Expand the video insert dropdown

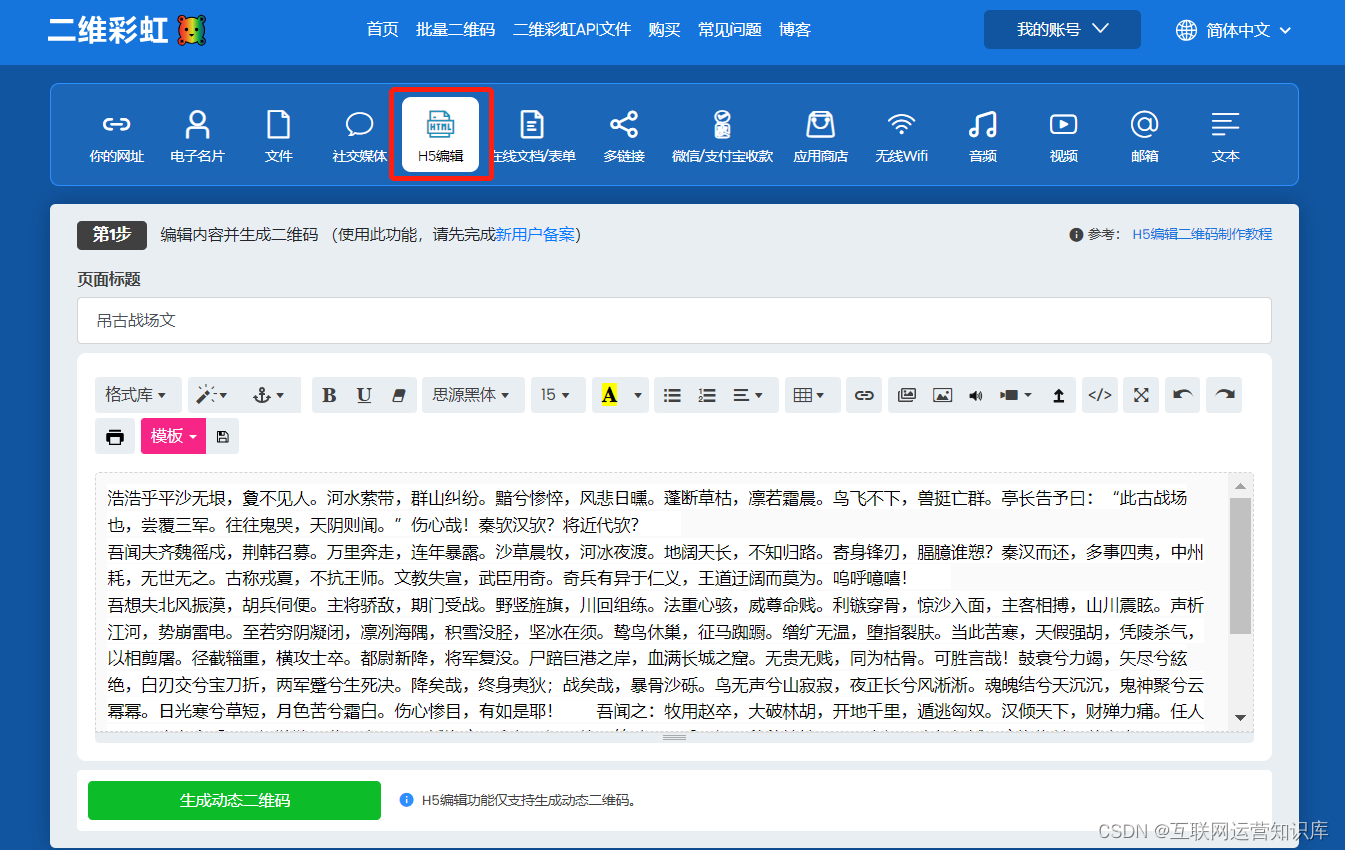[x=1016, y=395]
